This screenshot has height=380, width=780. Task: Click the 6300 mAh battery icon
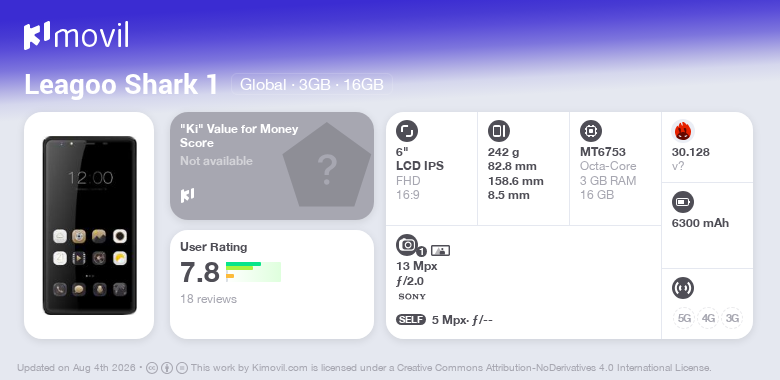point(682,202)
